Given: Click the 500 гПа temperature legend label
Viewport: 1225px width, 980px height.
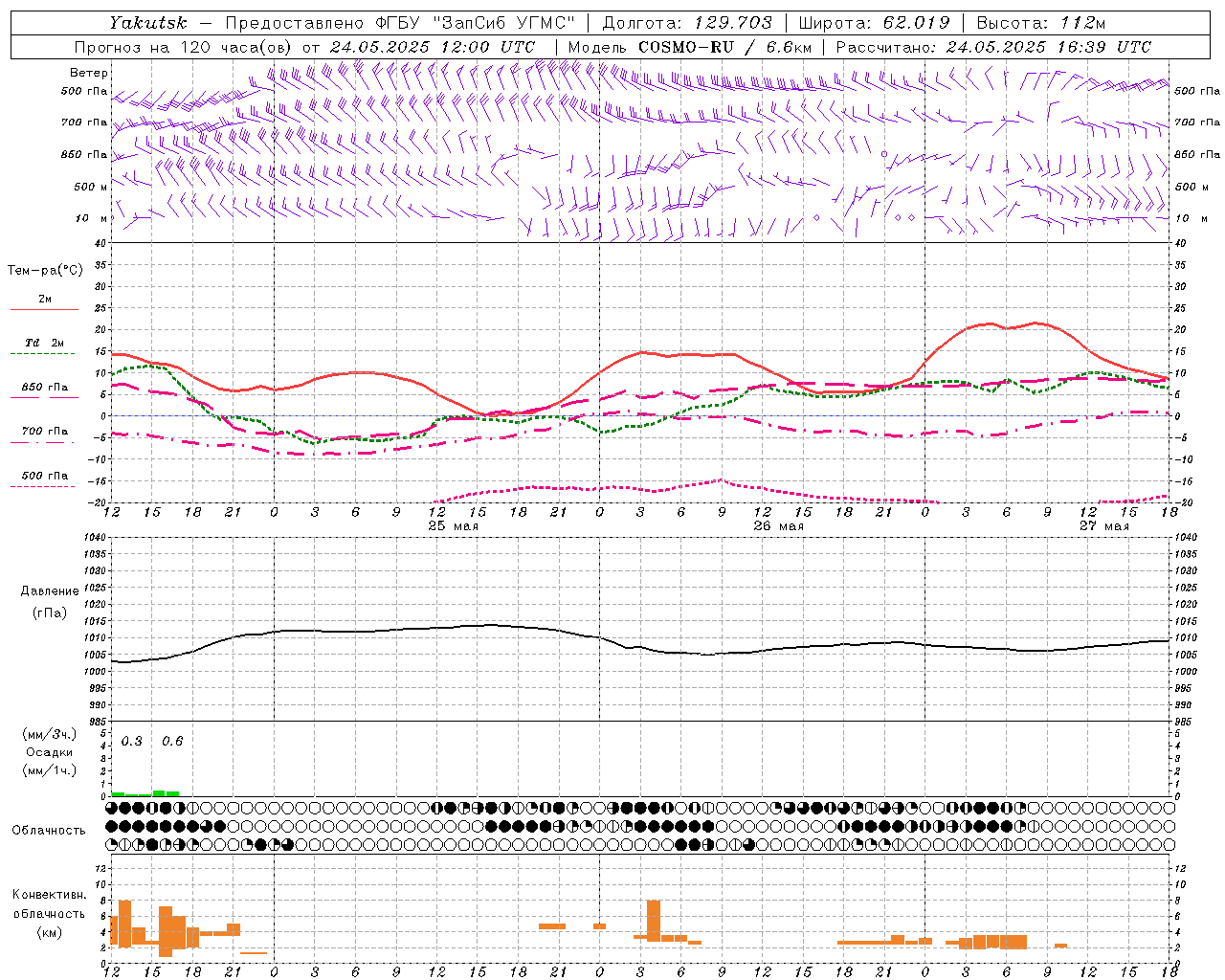Looking at the screenshot, I should tap(45, 475).
